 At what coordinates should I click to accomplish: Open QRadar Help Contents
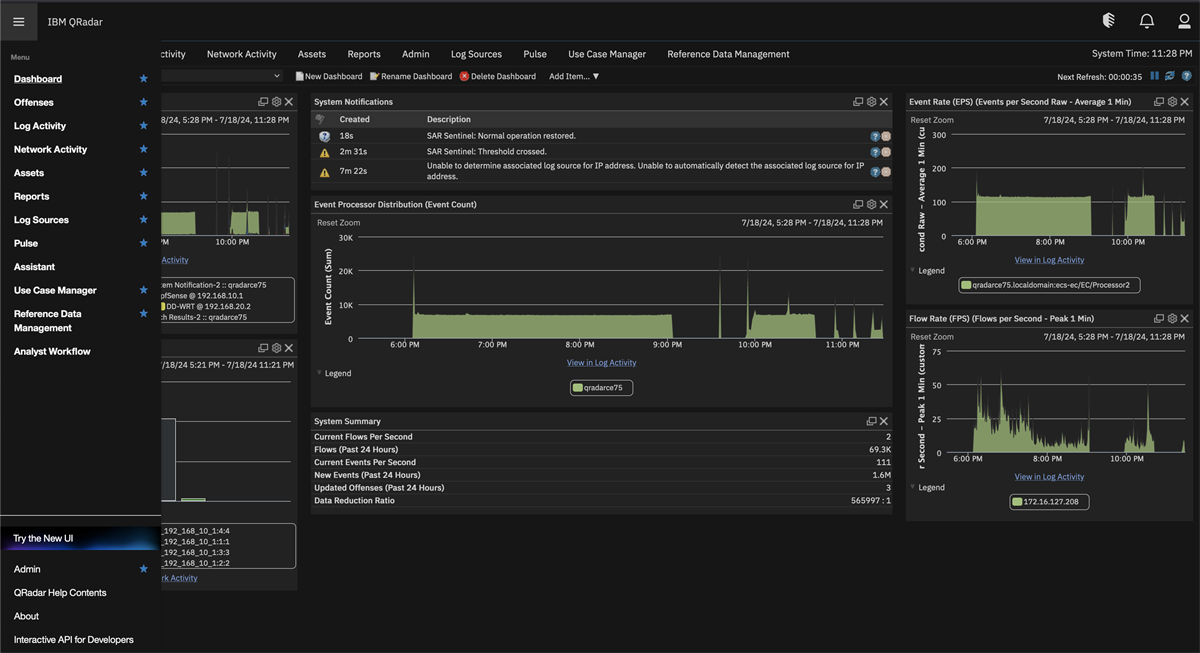pos(60,593)
